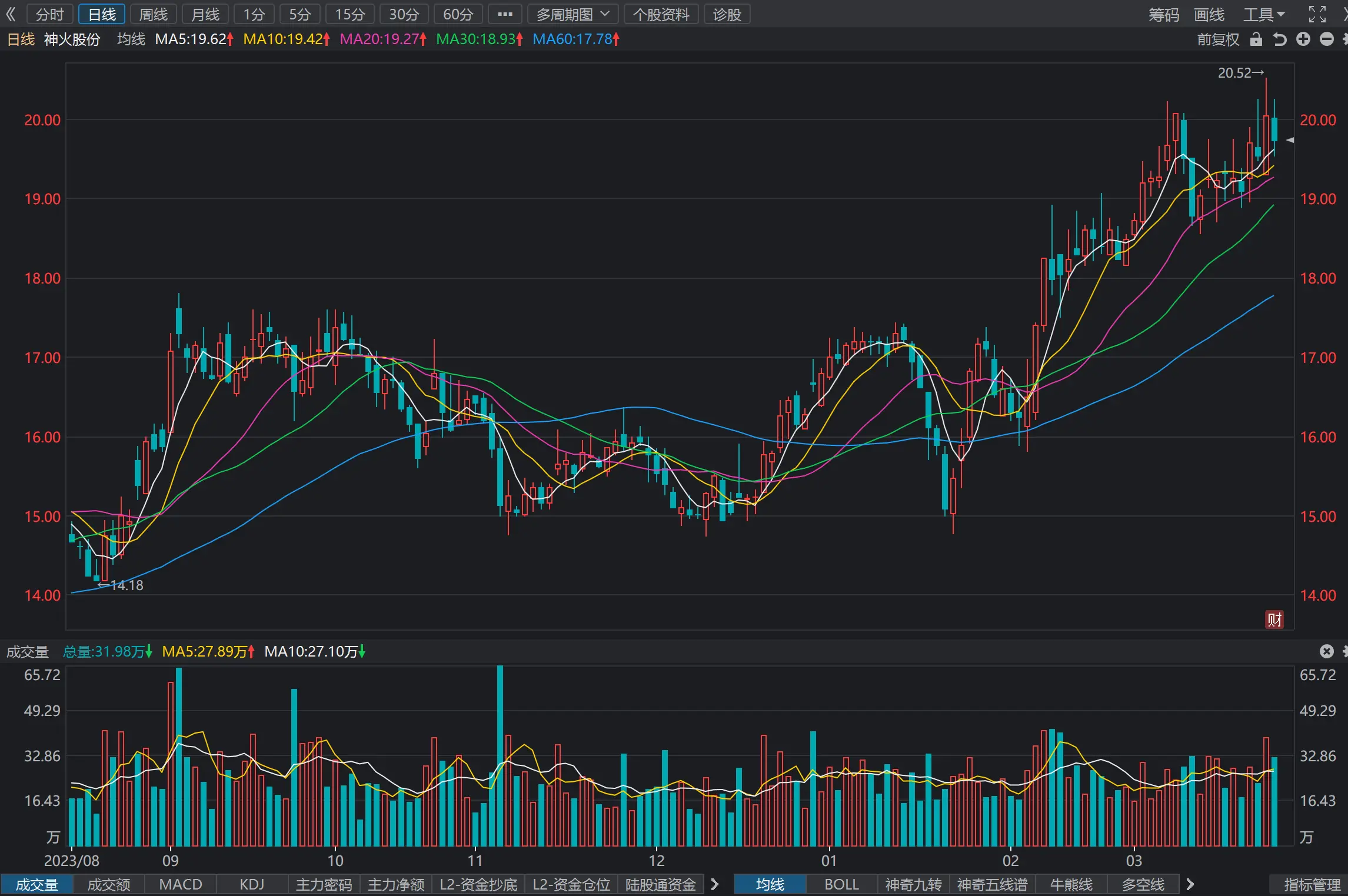The image size is (1348, 896).
Task: Click the red 财 marker icon
Action: coord(1274,619)
